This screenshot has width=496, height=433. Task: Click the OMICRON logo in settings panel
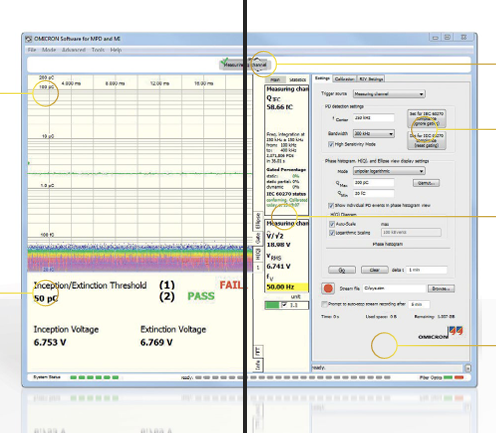441,334
